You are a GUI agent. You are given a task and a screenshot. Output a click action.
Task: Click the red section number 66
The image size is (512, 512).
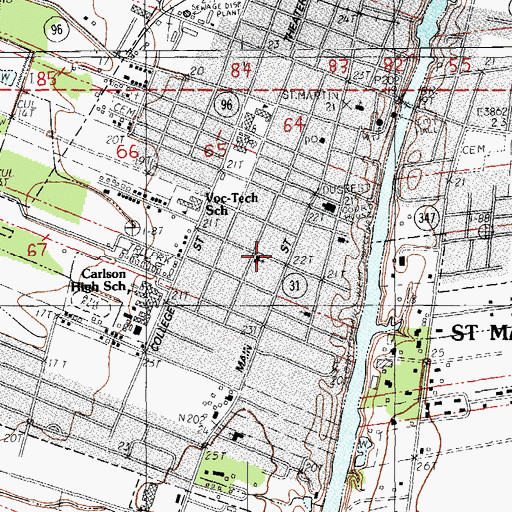(127, 152)
